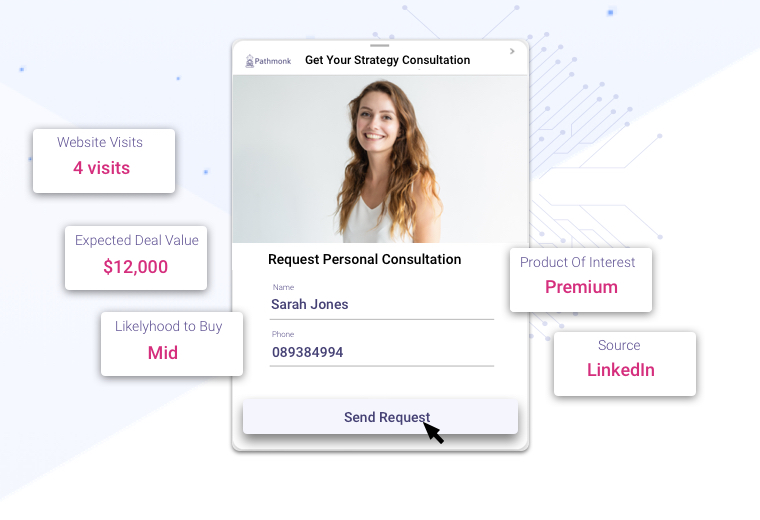Click the Premium product label

tap(581, 287)
